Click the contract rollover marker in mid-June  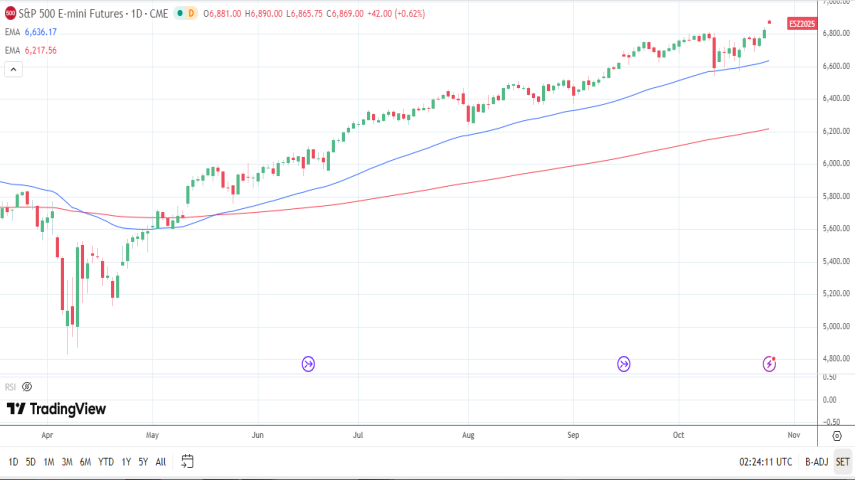tap(308, 364)
